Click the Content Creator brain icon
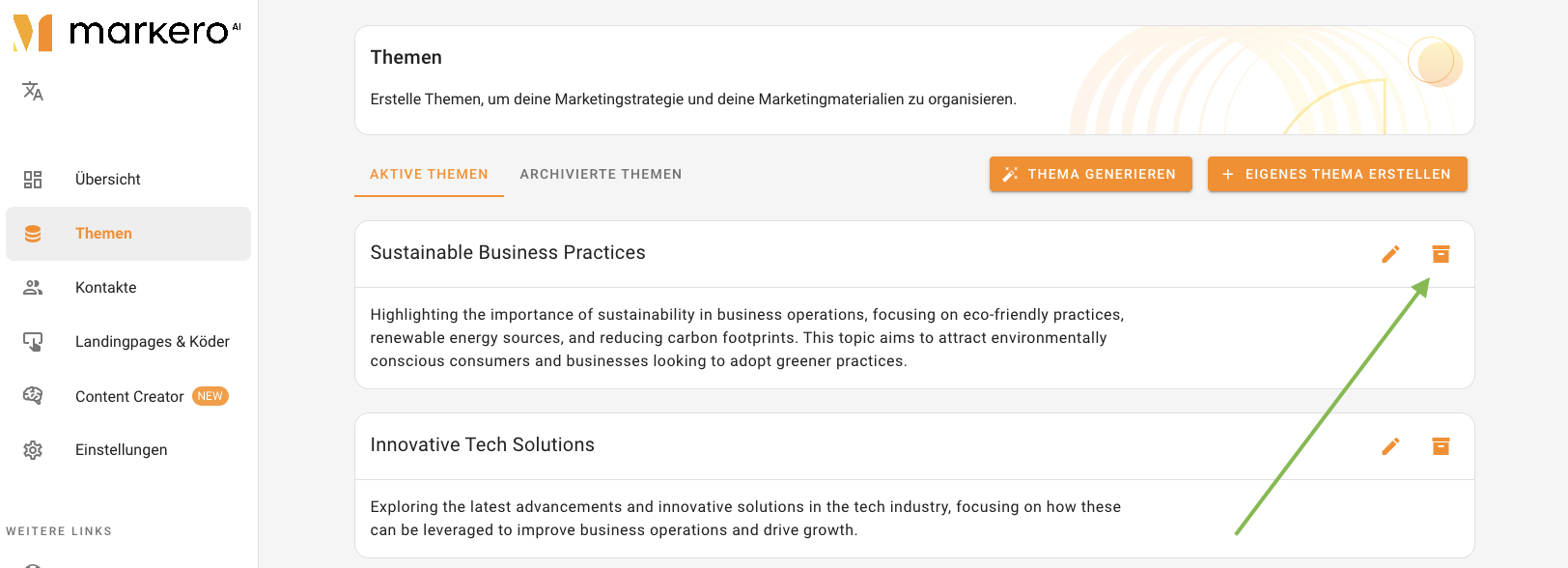 click(x=33, y=396)
